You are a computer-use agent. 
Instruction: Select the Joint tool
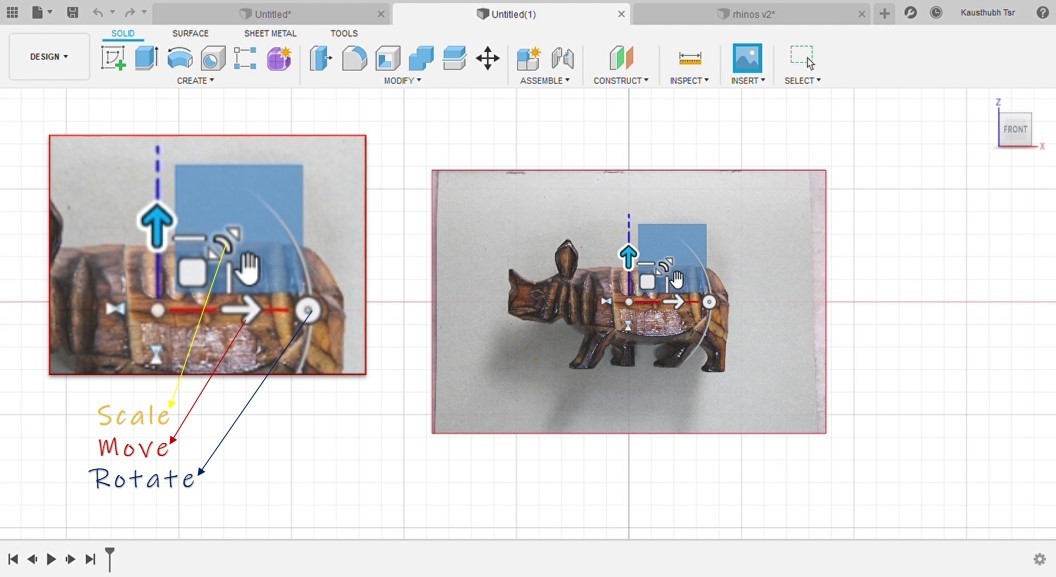click(562, 59)
